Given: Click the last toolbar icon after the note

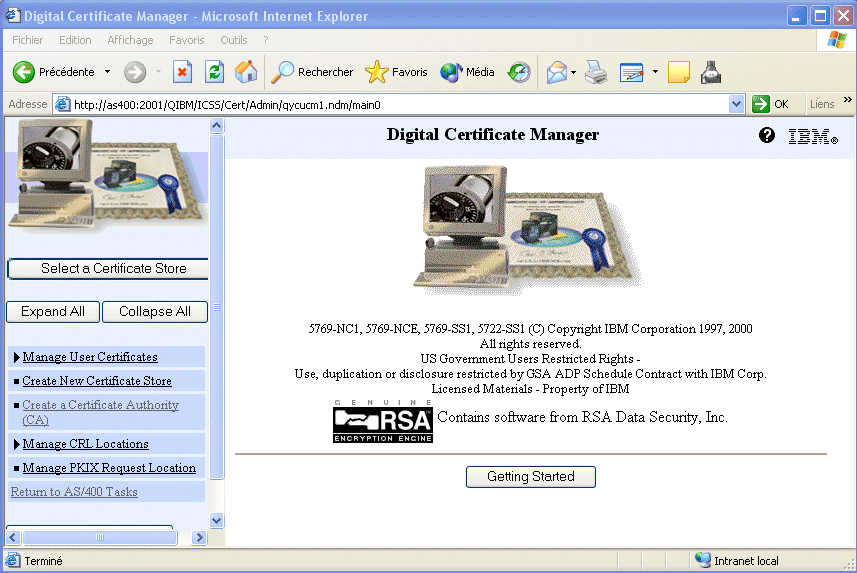Looking at the screenshot, I should [711, 72].
